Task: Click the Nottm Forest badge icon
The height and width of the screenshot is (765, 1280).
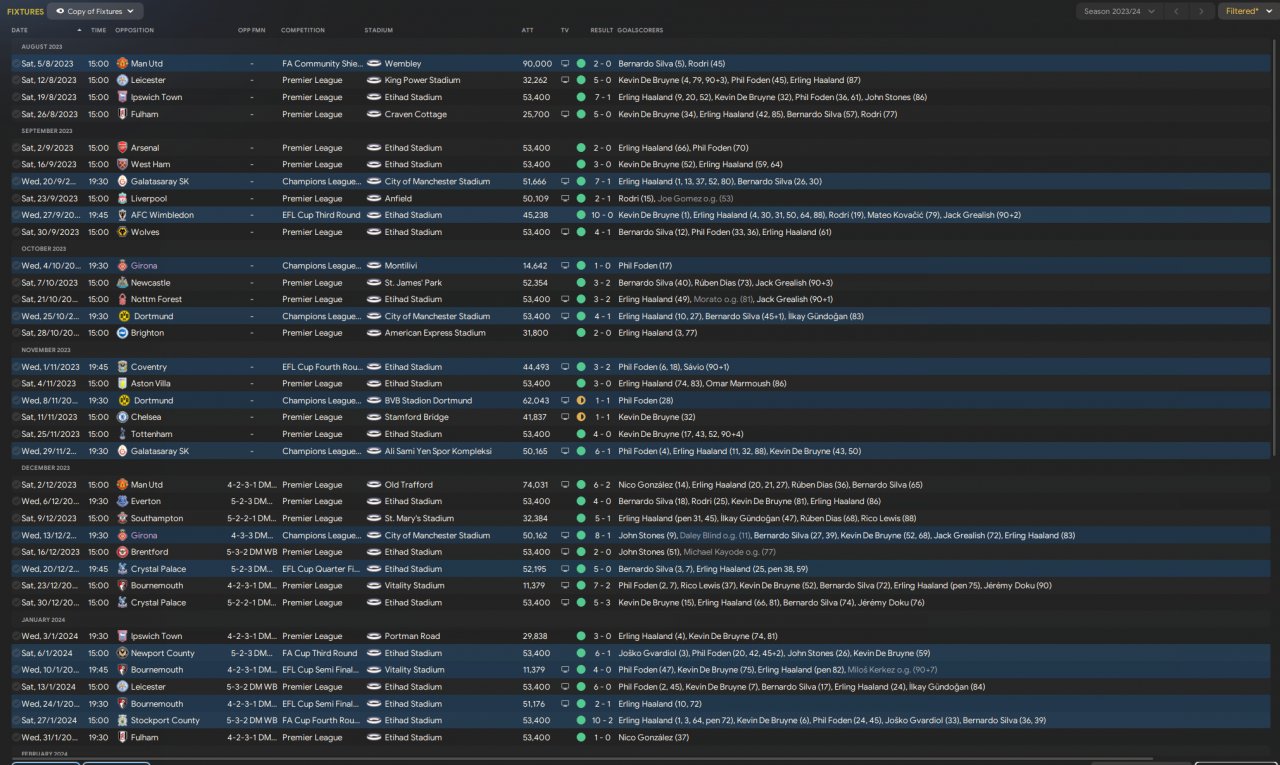Action: click(x=122, y=299)
